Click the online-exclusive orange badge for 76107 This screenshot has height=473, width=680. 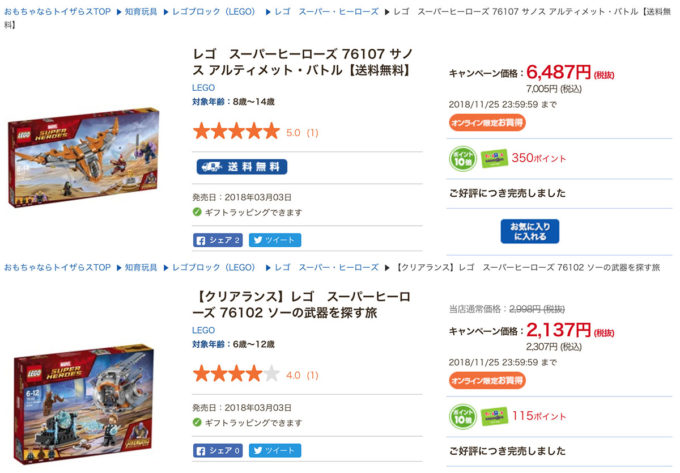[487, 123]
